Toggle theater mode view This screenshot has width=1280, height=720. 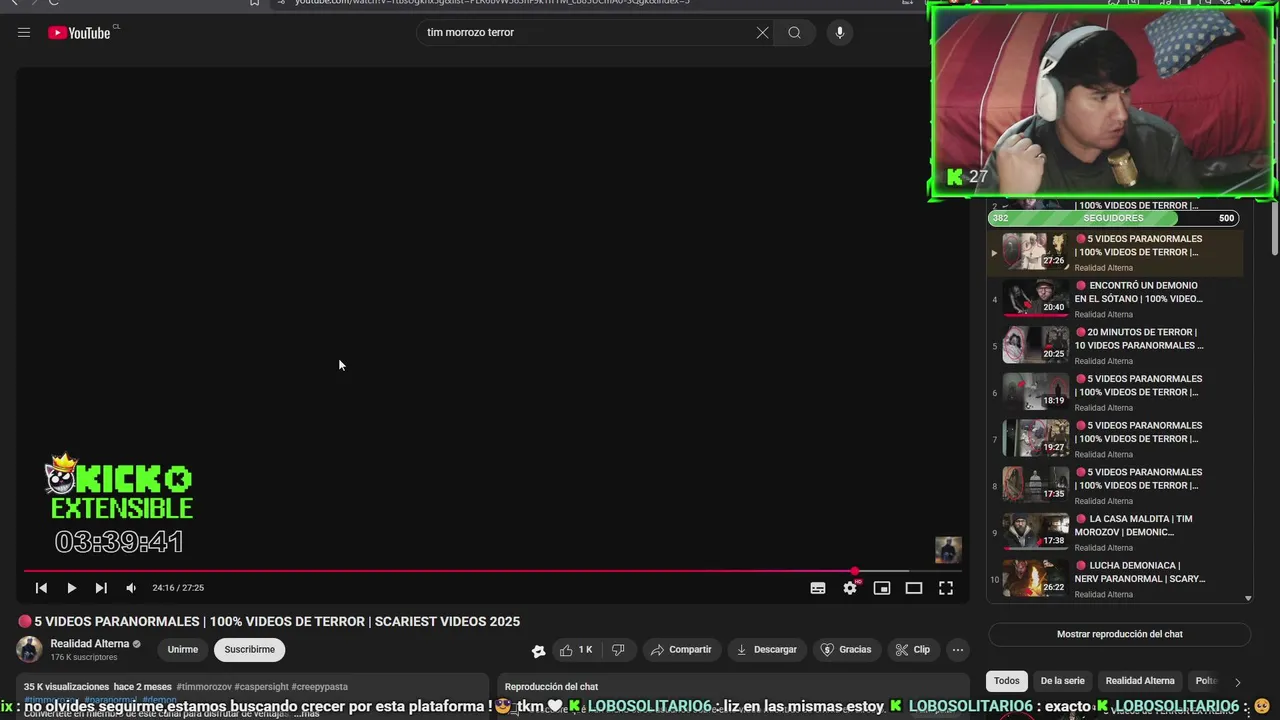click(x=914, y=588)
